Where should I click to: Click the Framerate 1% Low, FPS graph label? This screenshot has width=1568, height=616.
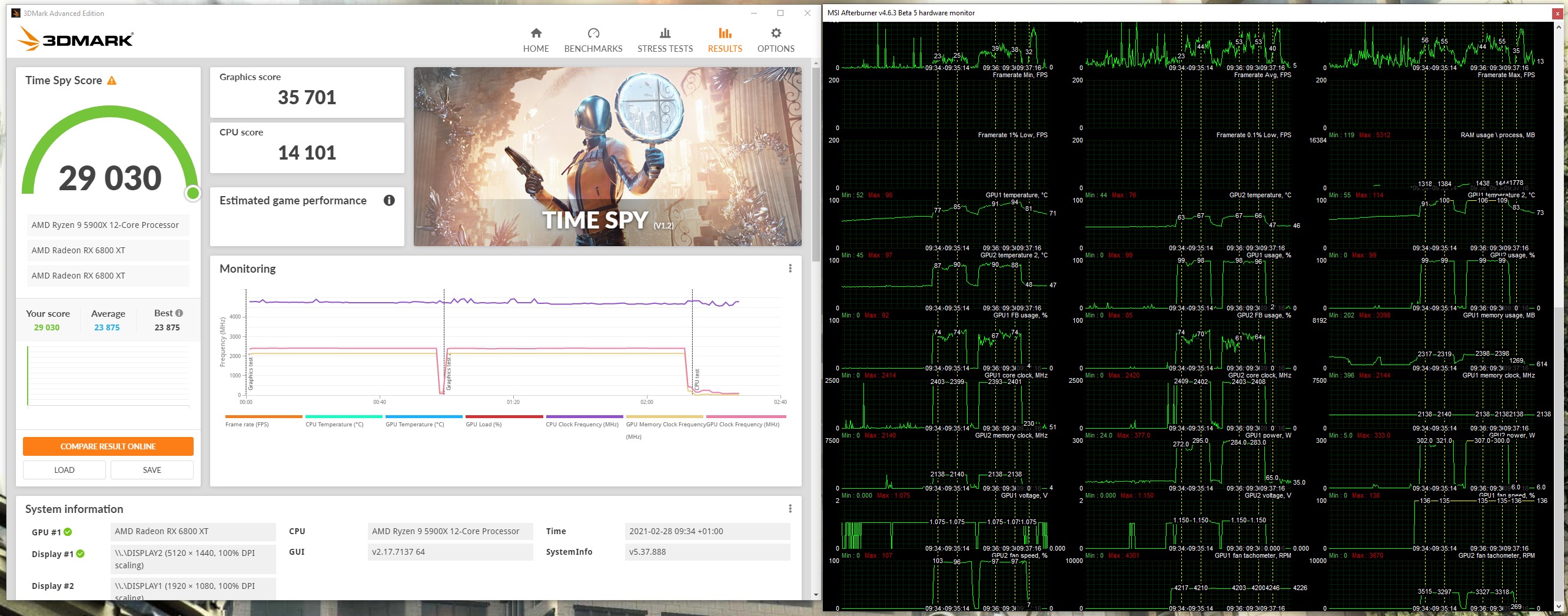click(x=1013, y=135)
